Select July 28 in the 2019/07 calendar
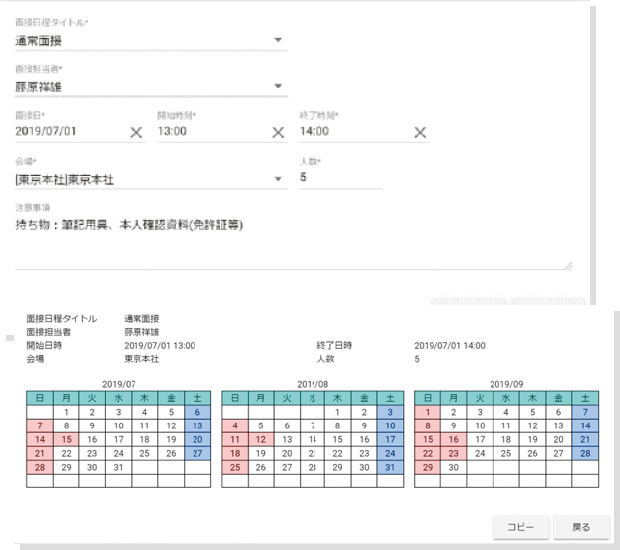This screenshot has height=550, width=620. point(40,467)
